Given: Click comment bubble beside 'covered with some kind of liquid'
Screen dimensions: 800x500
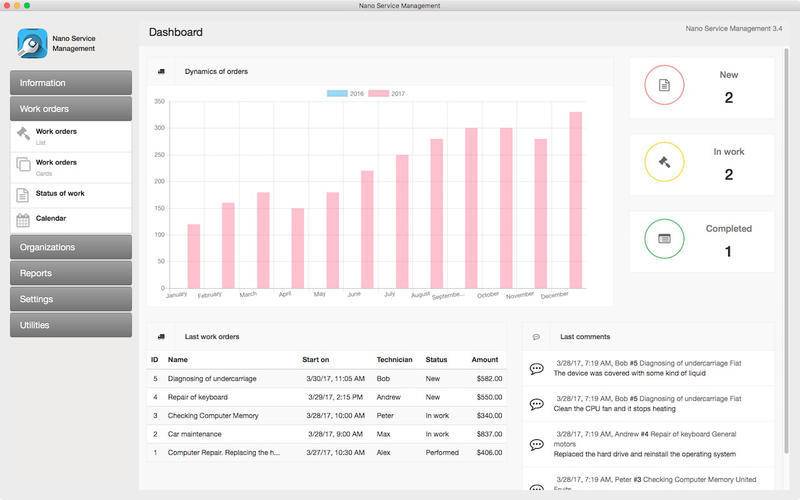Looking at the screenshot, I should coord(537,368).
